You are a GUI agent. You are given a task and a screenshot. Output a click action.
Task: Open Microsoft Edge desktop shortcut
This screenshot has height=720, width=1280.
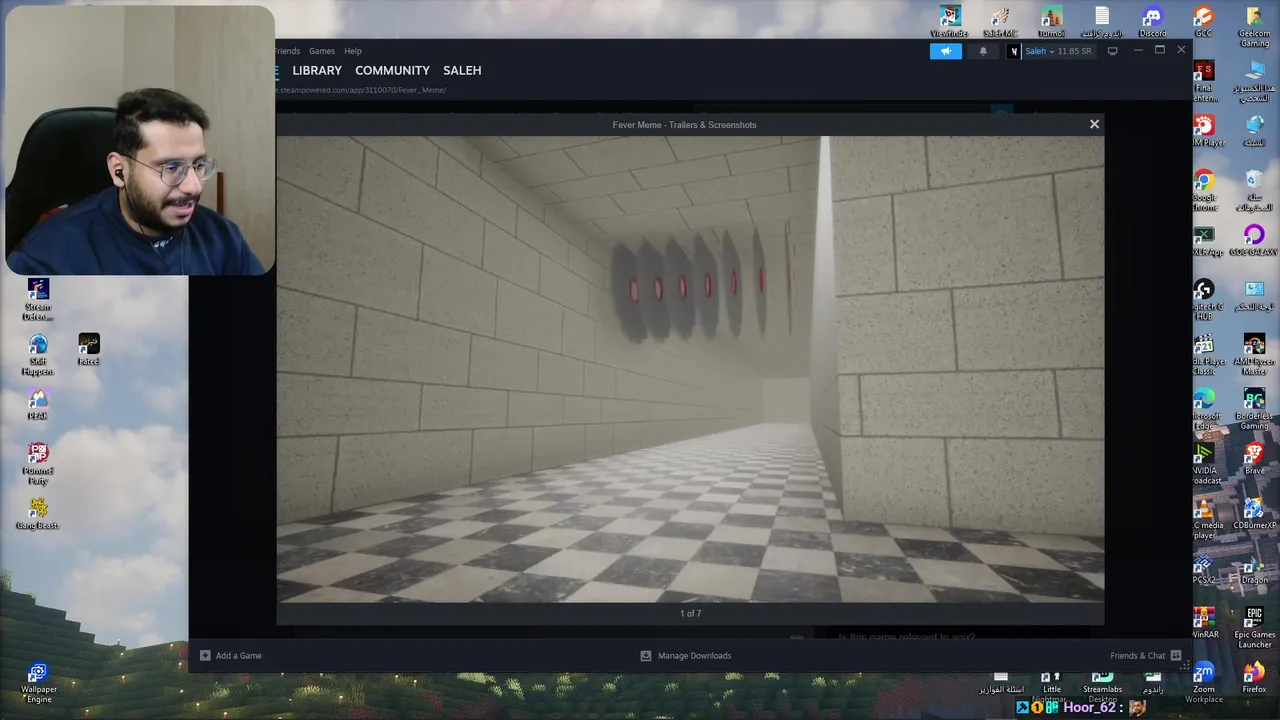coord(1204,409)
